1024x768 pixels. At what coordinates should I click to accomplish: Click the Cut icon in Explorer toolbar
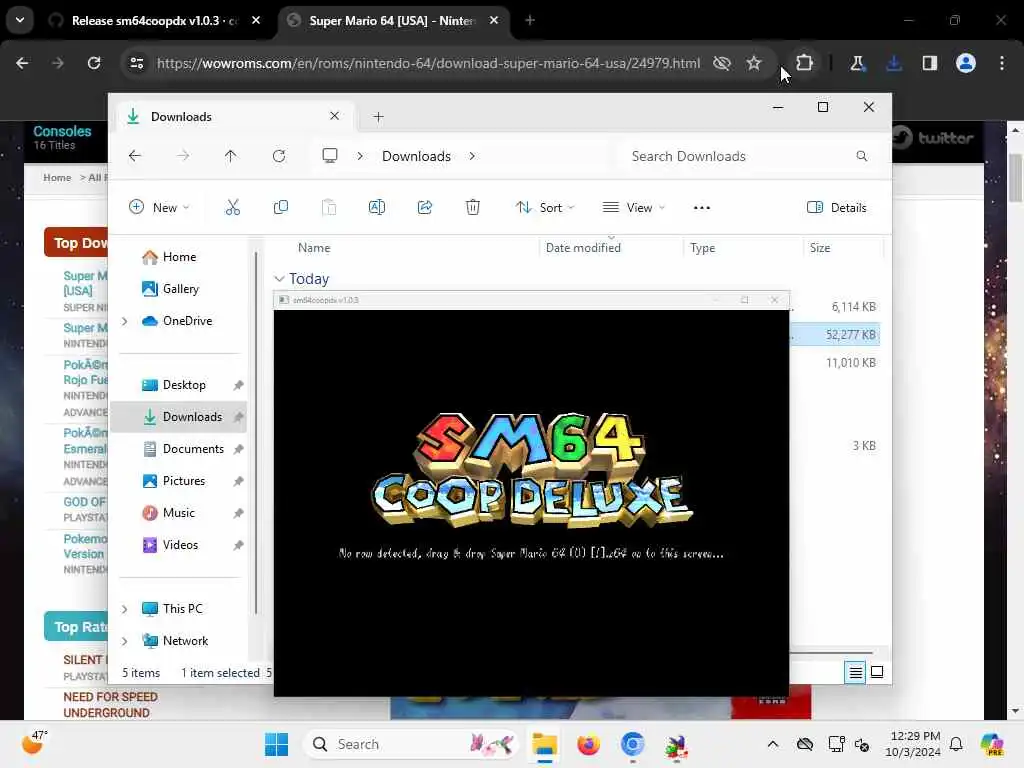[232, 208]
